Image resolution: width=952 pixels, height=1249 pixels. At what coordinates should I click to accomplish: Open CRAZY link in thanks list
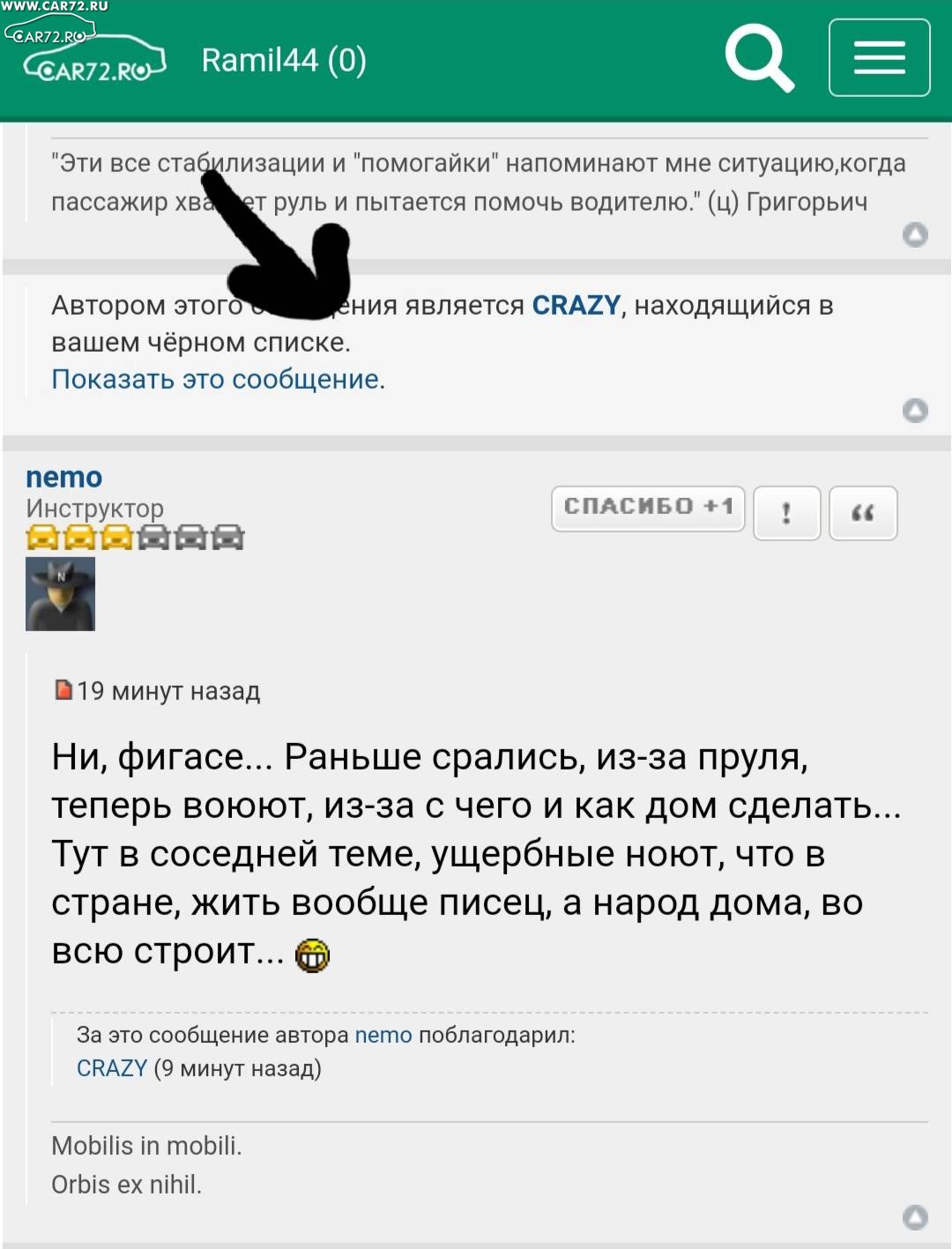[x=112, y=1068]
